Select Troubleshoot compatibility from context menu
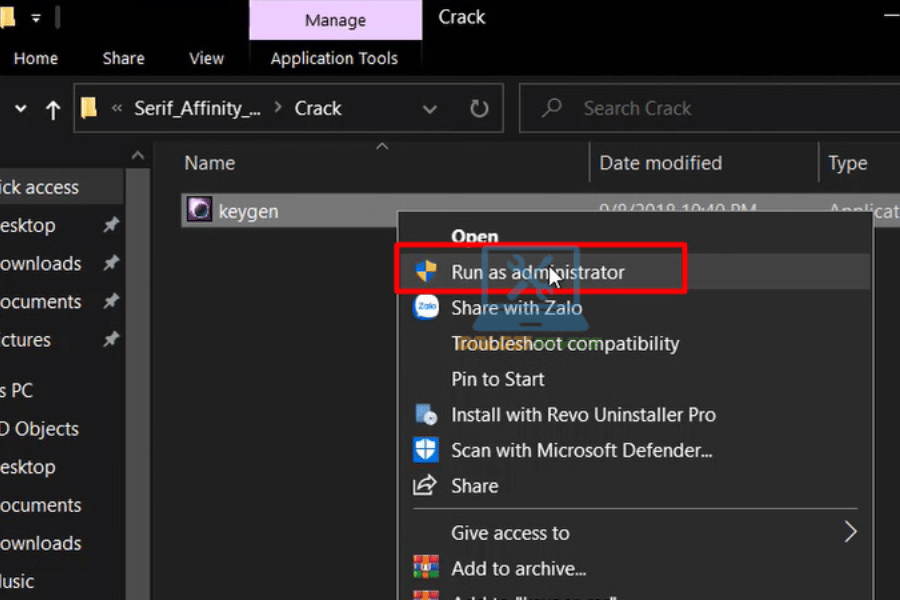This screenshot has height=600, width=900. coord(565,344)
